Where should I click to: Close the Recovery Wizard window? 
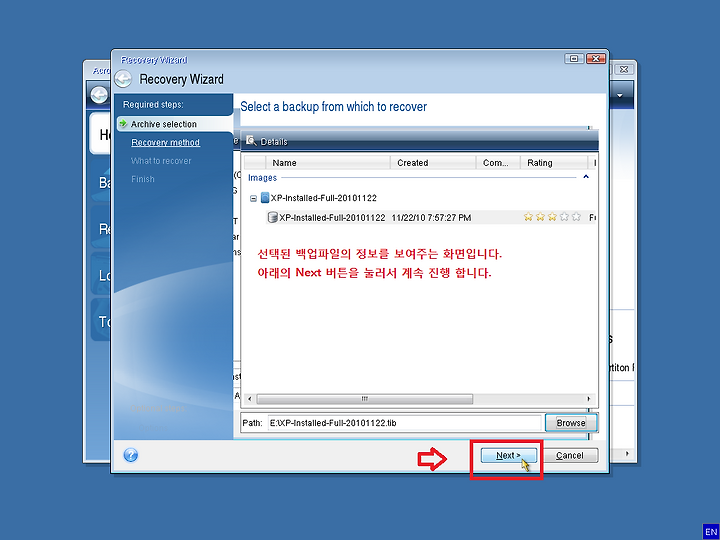(596, 59)
